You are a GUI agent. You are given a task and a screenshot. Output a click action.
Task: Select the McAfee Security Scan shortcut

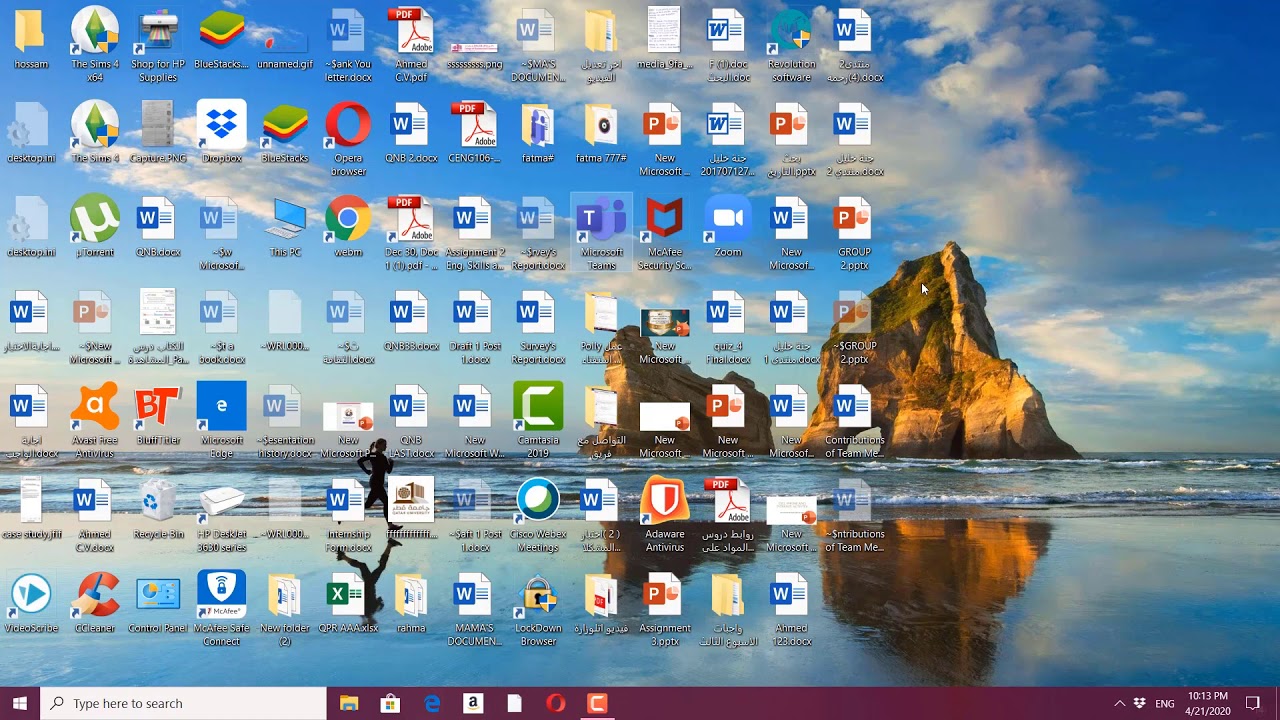(x=665, y=233)
